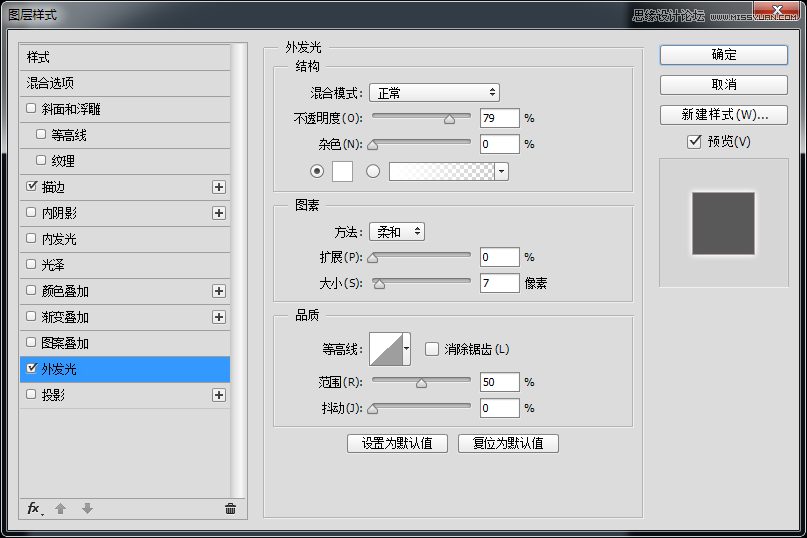This screenshot has height=538, width=807.
Task: Click the 抖动 value field
Action: [x=500, y=408]
